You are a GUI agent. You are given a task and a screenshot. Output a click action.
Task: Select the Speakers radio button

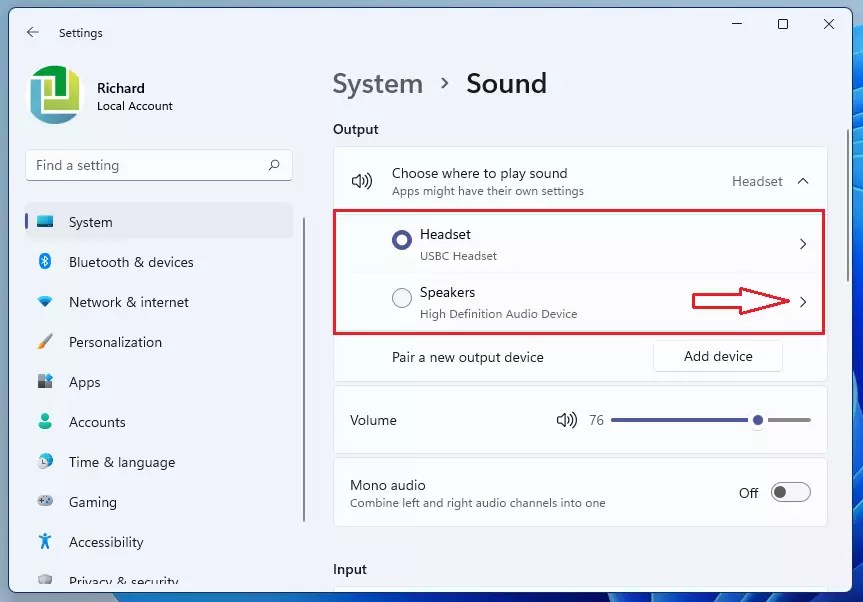[403, 297]
